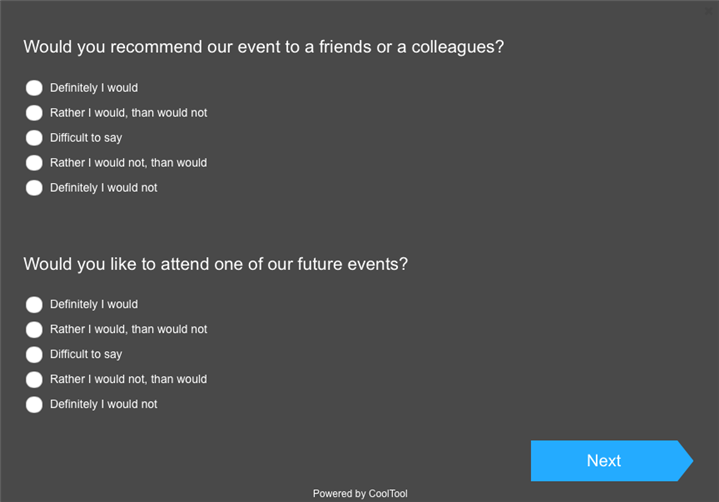The width and height of the screenshot is (719, 502).
Task: Click 'Rather I would not, than would' text under future events
Action: (x=129, y=379)
